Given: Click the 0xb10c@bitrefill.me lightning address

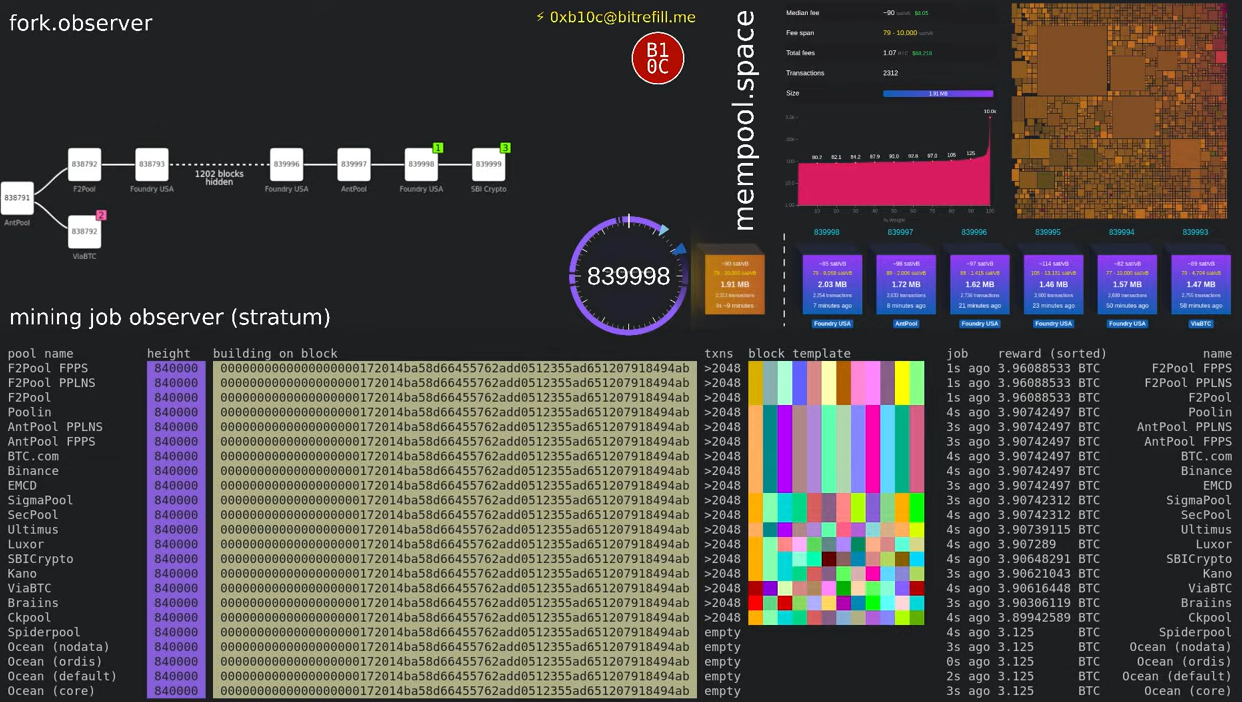Looking at the screenshot, I should (x=615, y=17).
